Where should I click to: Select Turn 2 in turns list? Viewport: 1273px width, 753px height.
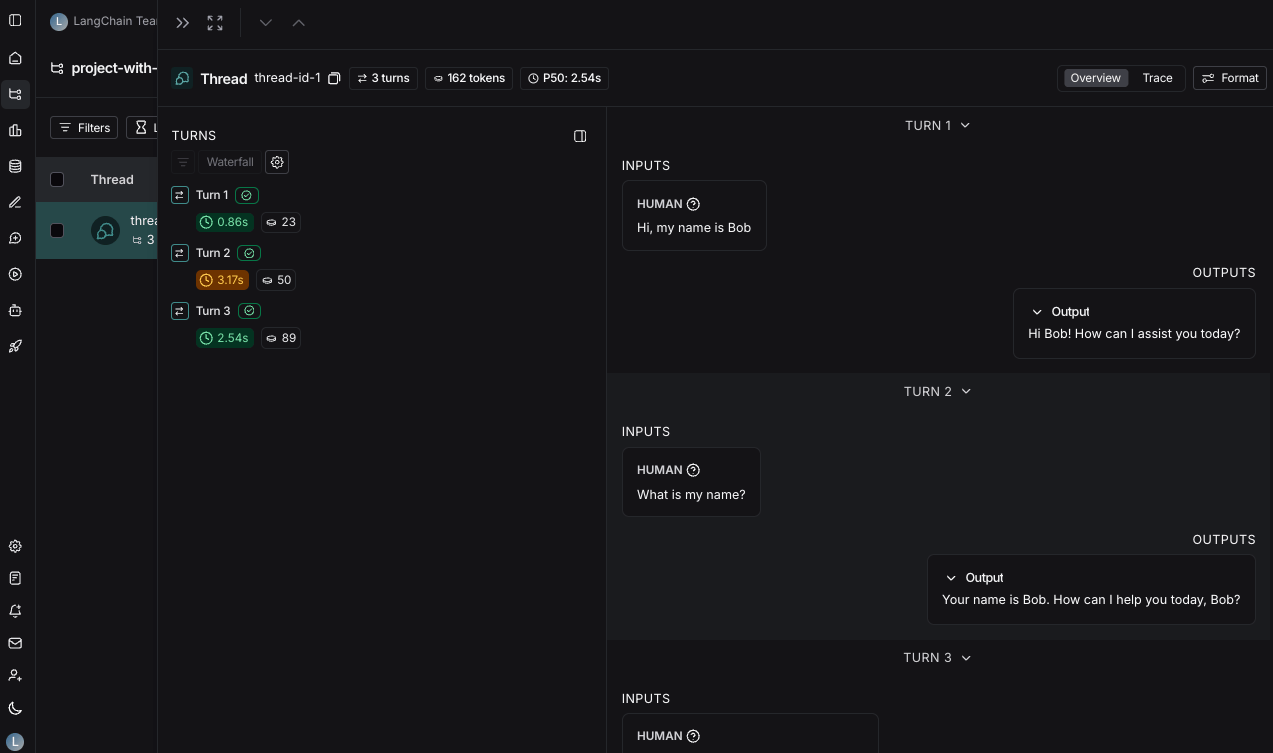(213, 253)
